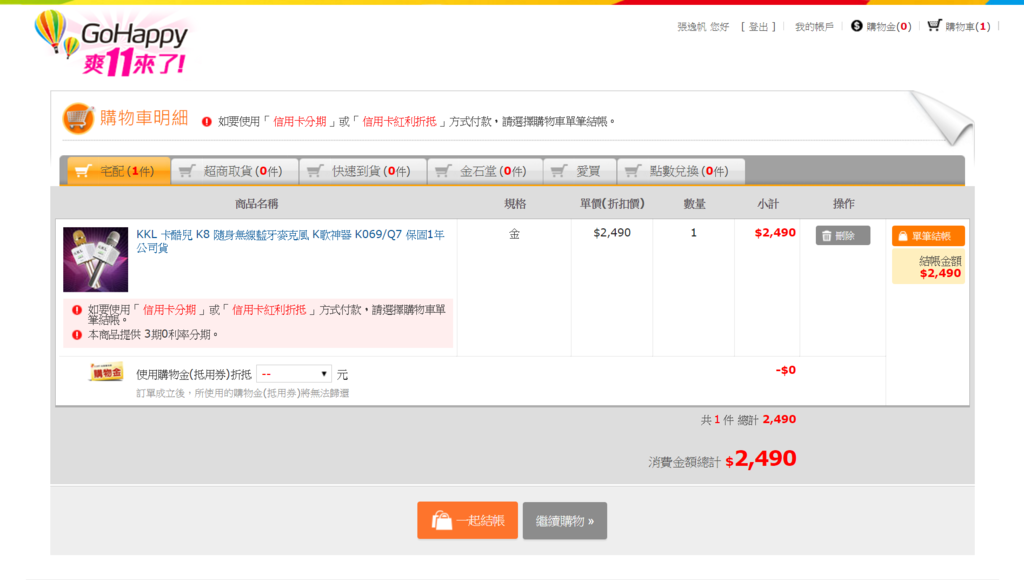Screen dimensions: 1024x580
Task: Open the 快速到貨 (0件) tab
Action: 363,171
